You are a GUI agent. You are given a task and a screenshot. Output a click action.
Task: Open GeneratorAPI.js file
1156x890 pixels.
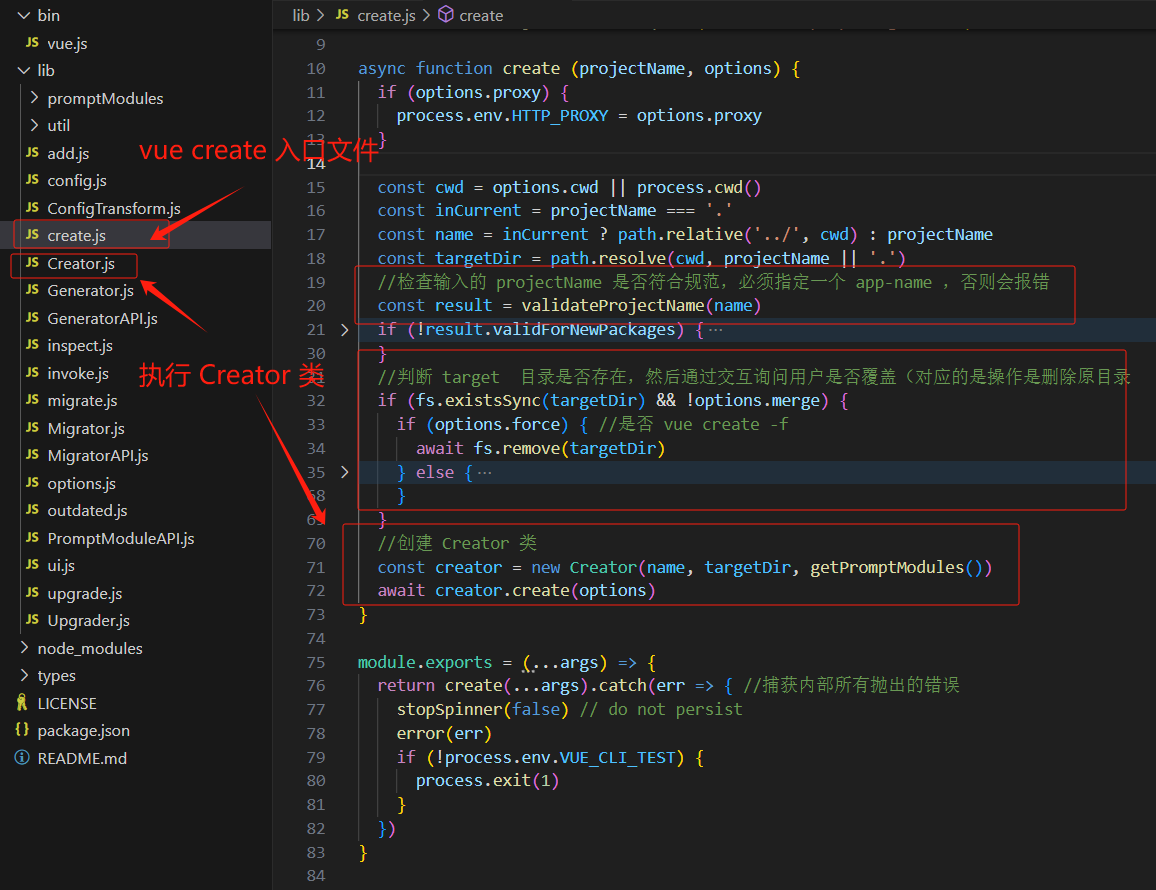(x=102, y=319)
